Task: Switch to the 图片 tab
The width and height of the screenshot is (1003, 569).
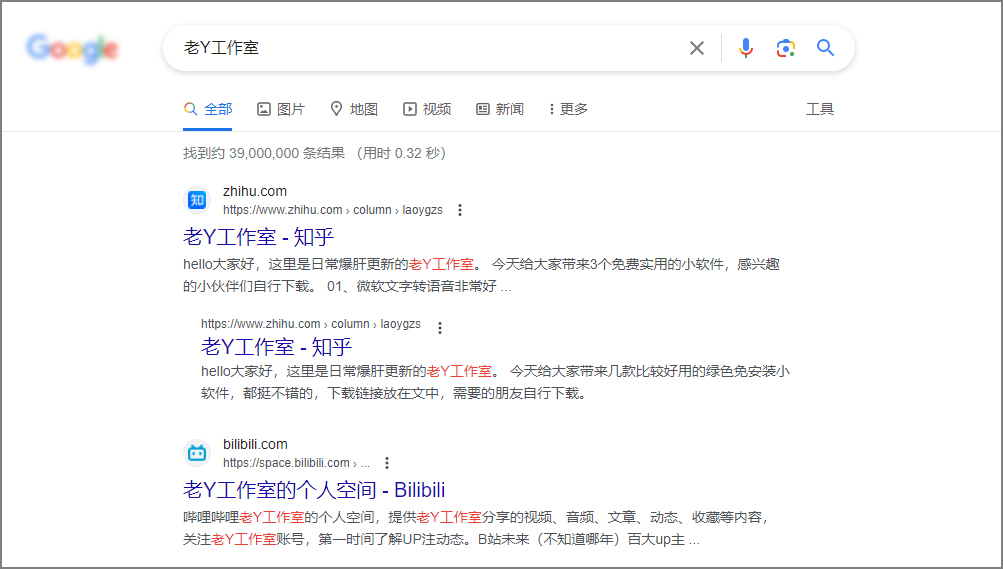Action: pyautogui.click(x=281, y=109)
